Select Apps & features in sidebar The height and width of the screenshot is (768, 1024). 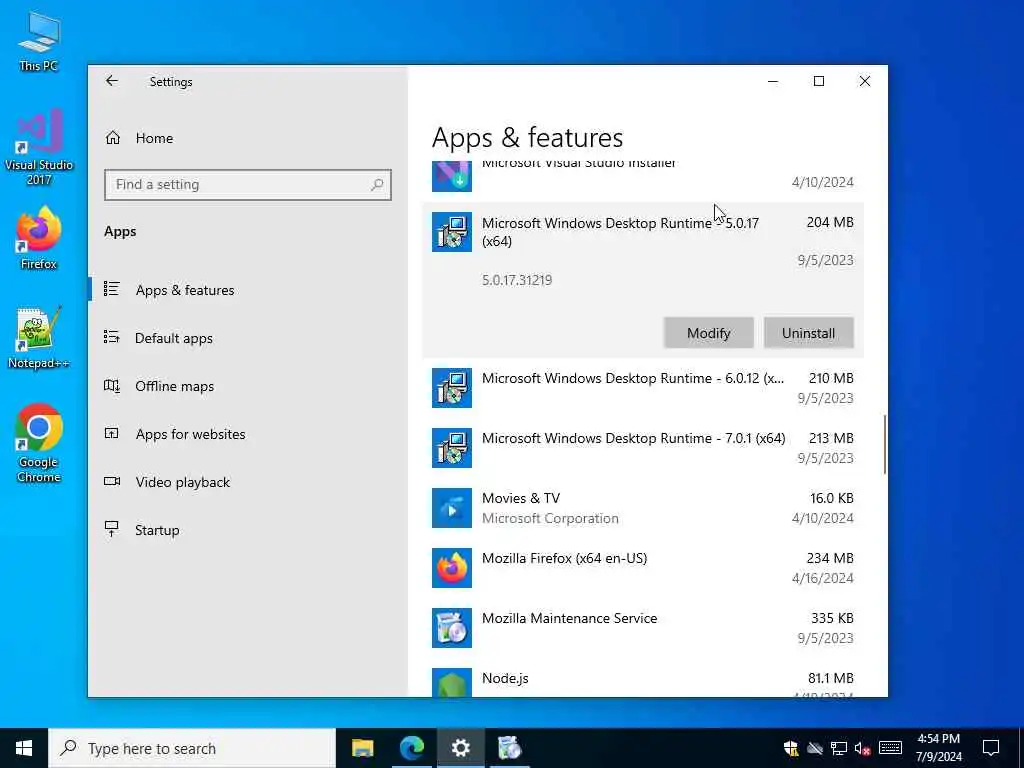coord(185,290)
